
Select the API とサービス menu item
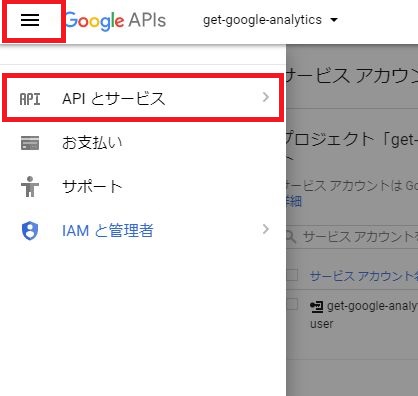143,98
